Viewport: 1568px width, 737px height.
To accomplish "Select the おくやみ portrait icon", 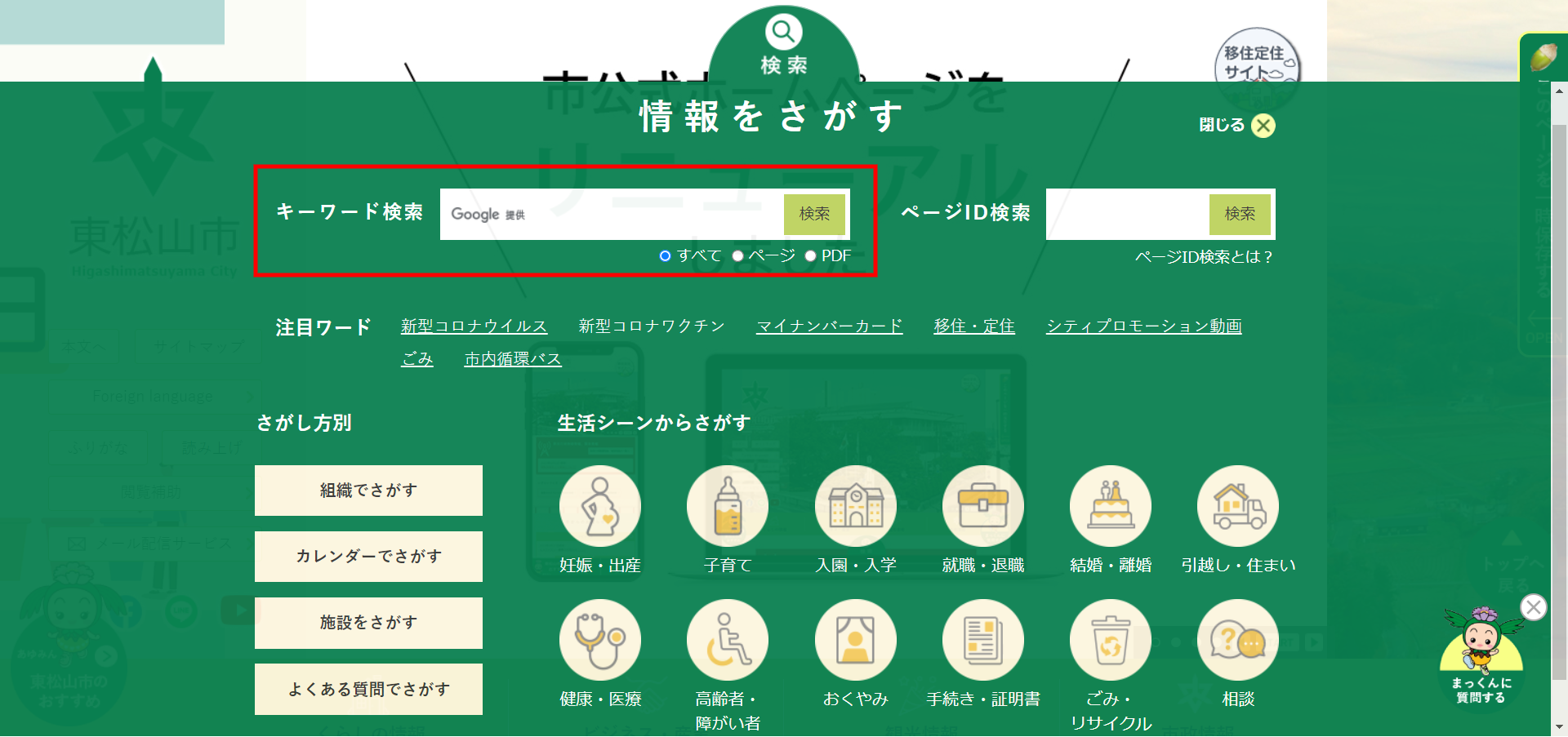I will pos(856,641).
